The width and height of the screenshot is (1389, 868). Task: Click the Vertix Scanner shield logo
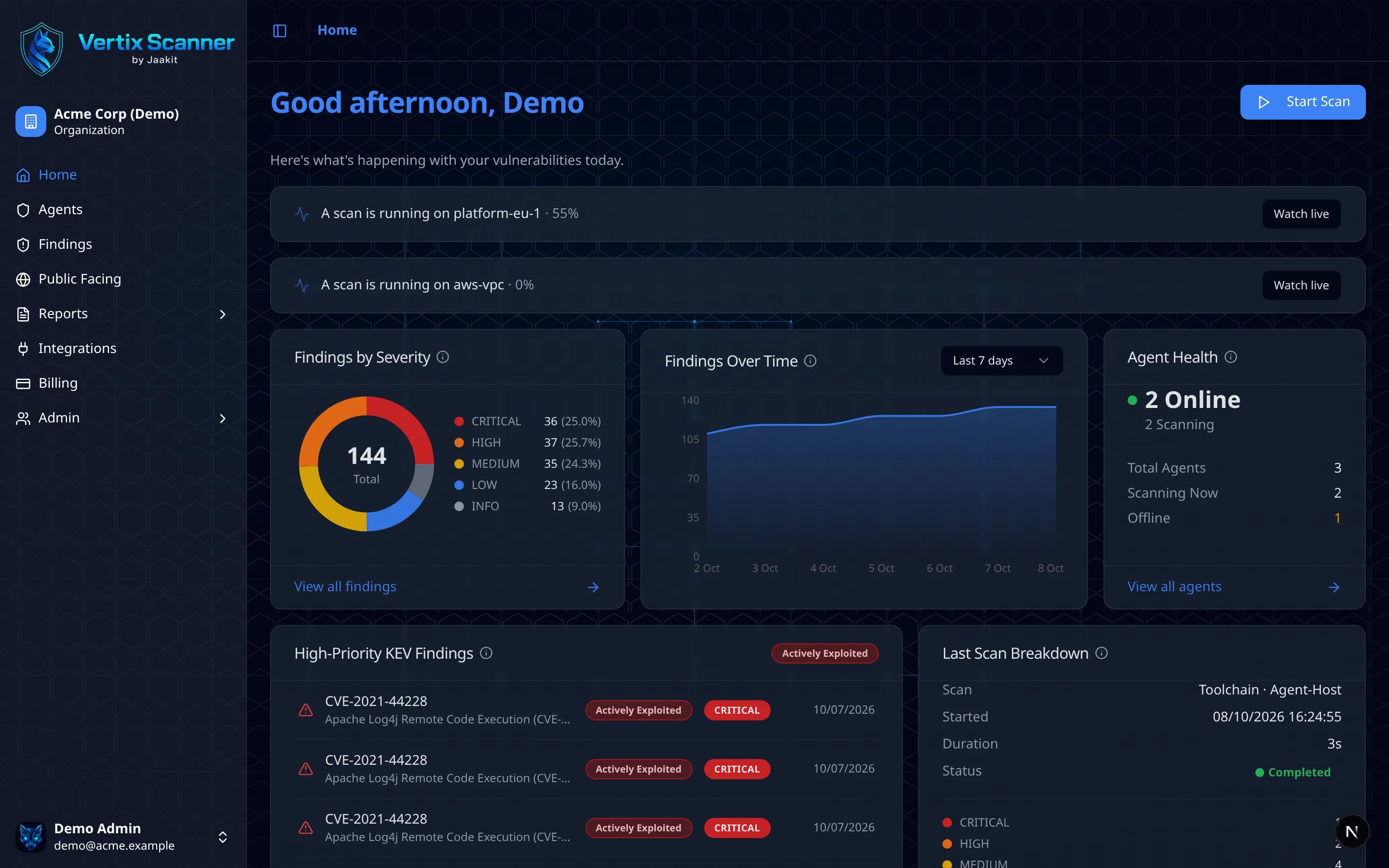tap(41, 49)
